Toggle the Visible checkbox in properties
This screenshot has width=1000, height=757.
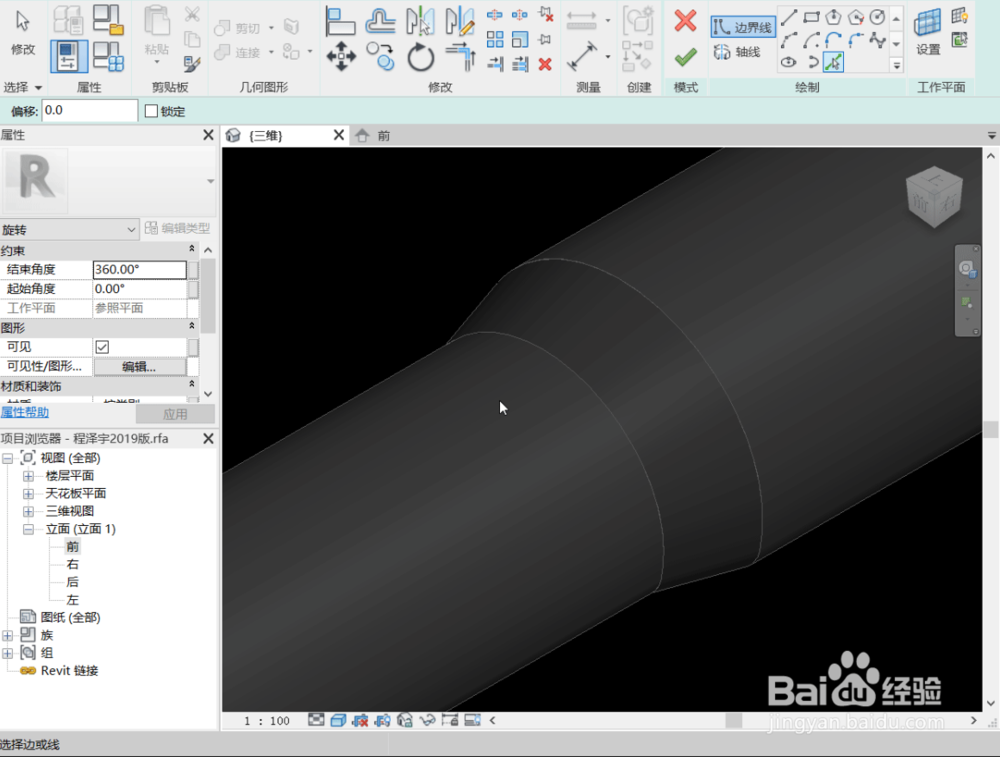(102, 347)
